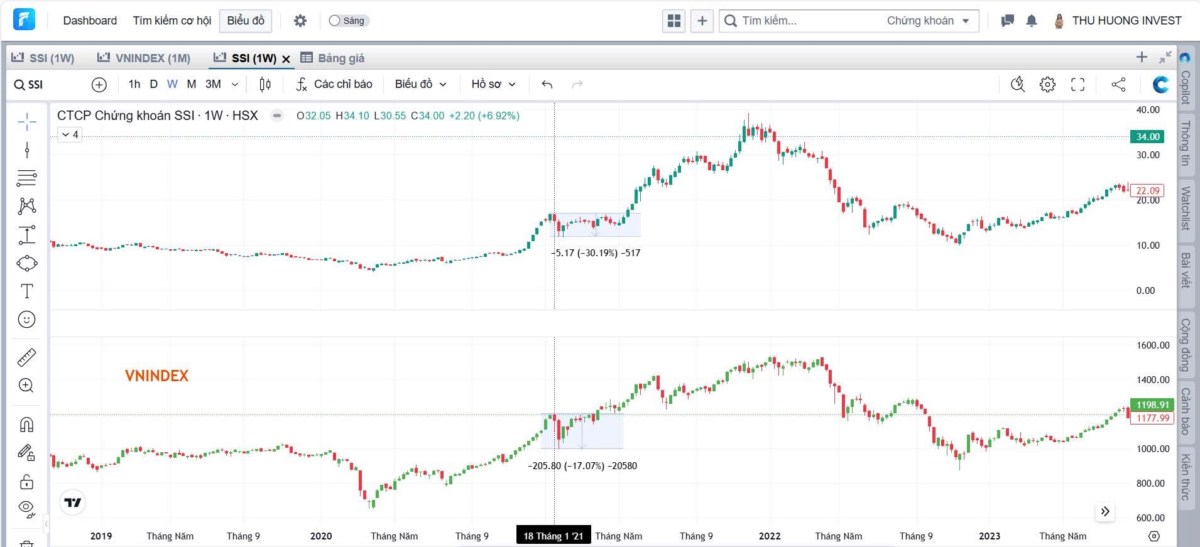Open Cảnh báo side tab

coord(1186,414)
